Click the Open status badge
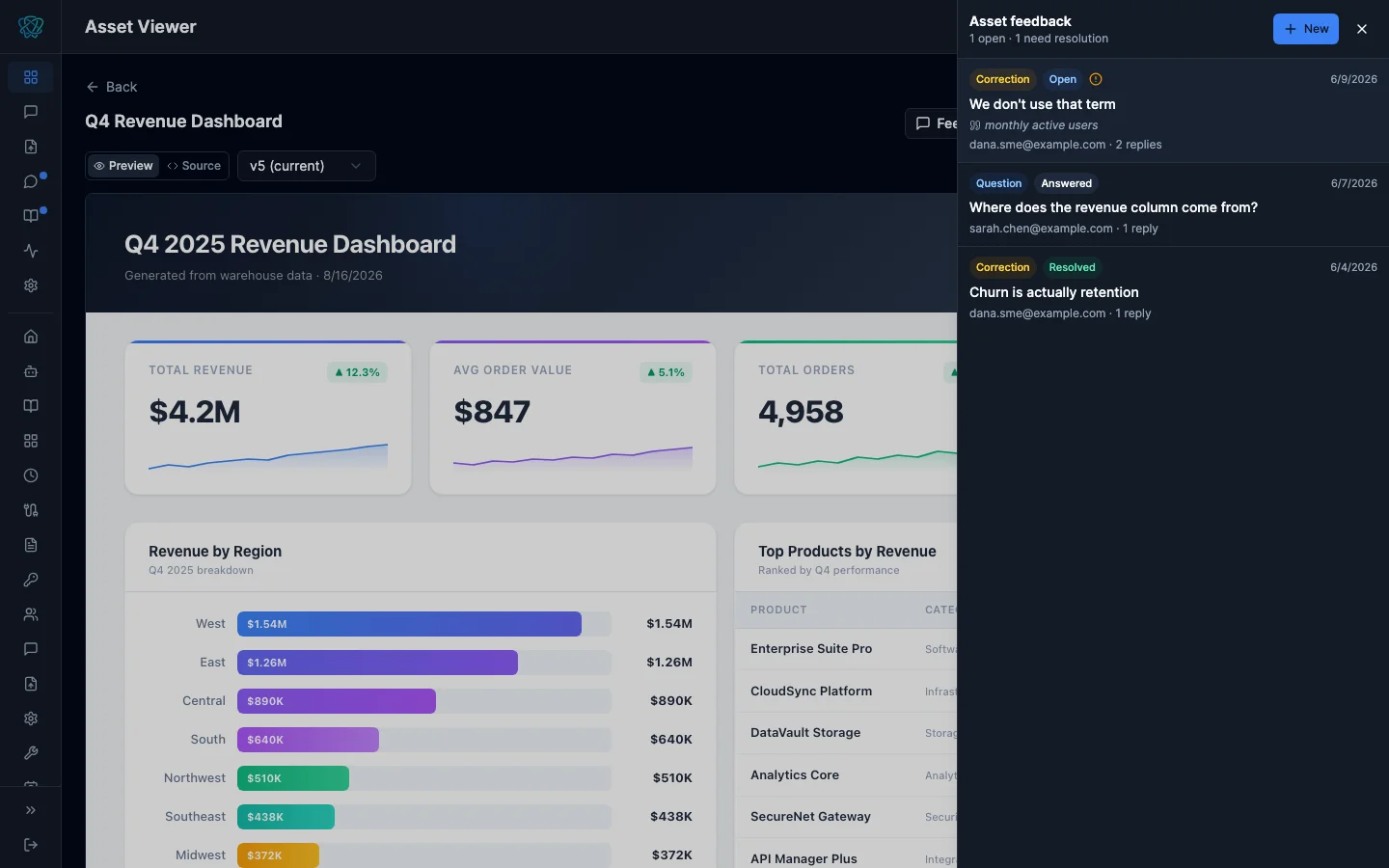 pyautogui.click(x=1063, y=79)
